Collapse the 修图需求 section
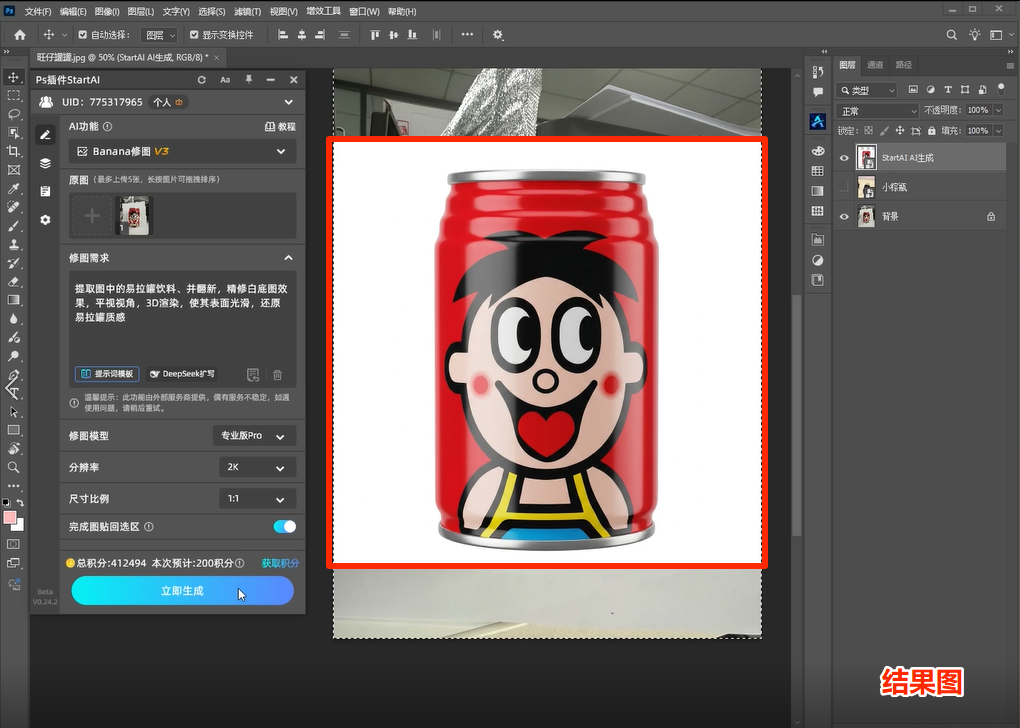 point(288,258)
